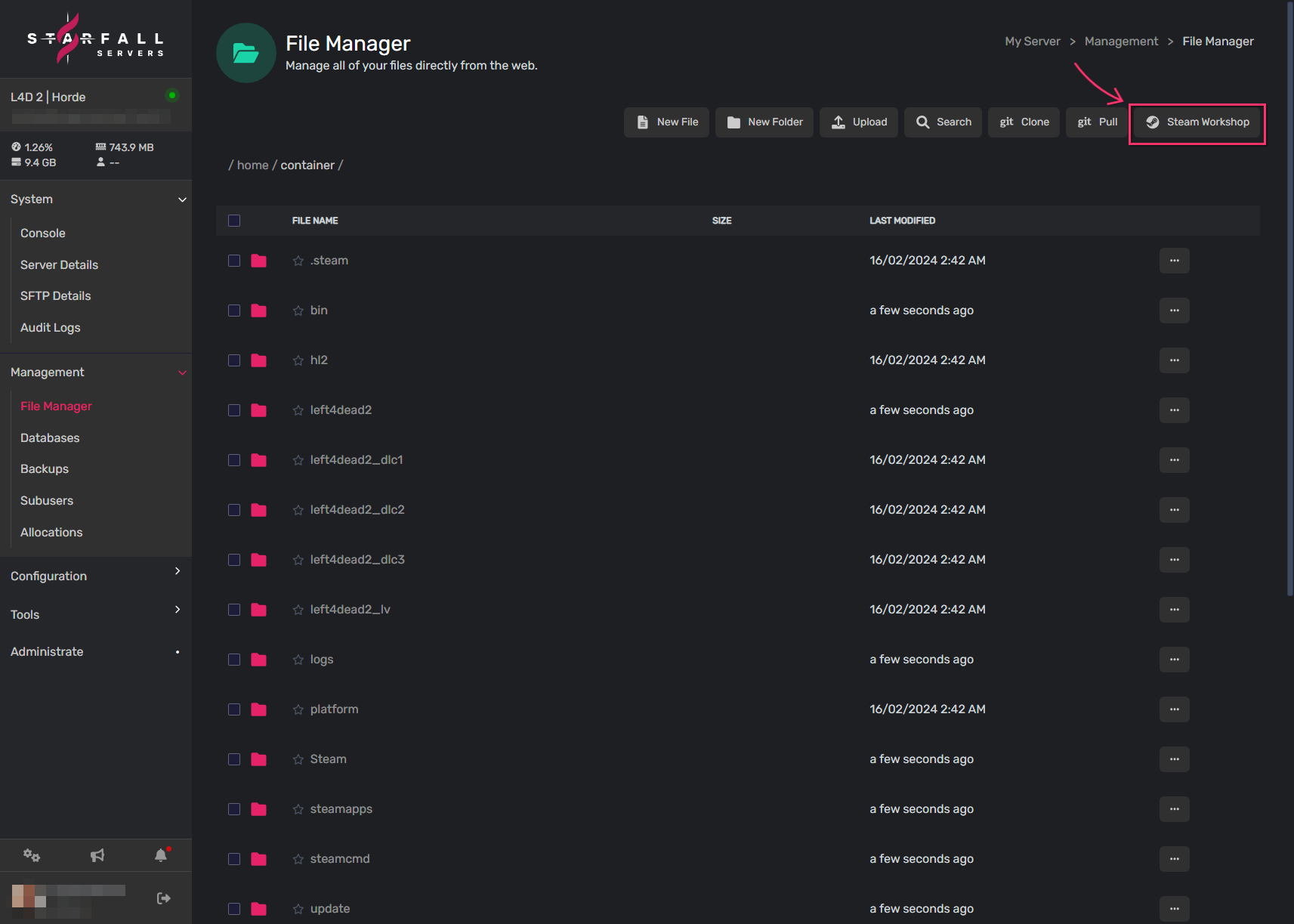
Task: Click the Steam folder icon
Action: 259,759
